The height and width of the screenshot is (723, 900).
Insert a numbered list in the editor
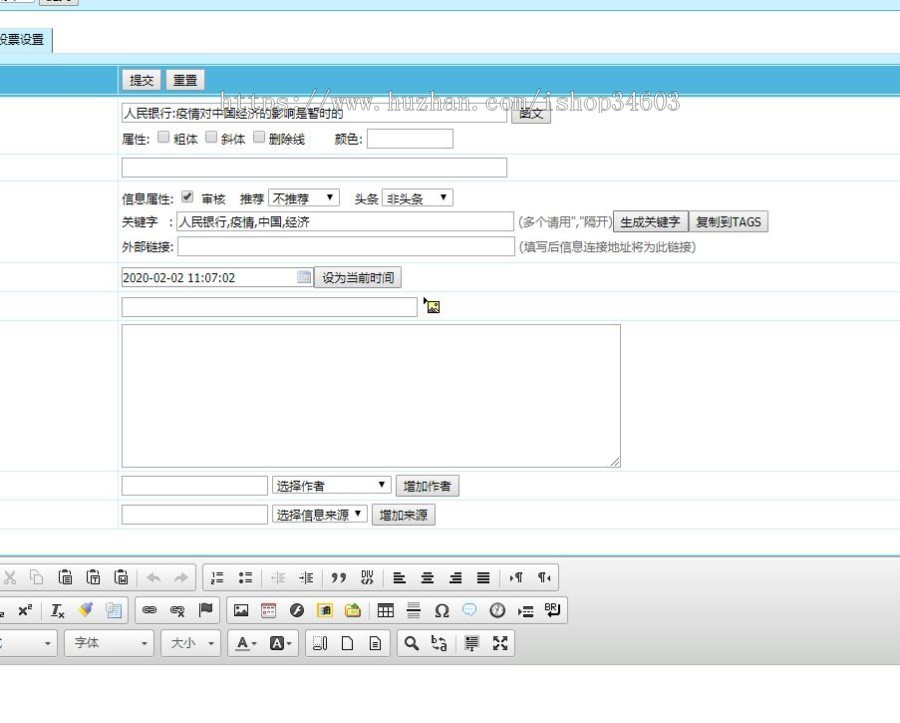[216, 577]
